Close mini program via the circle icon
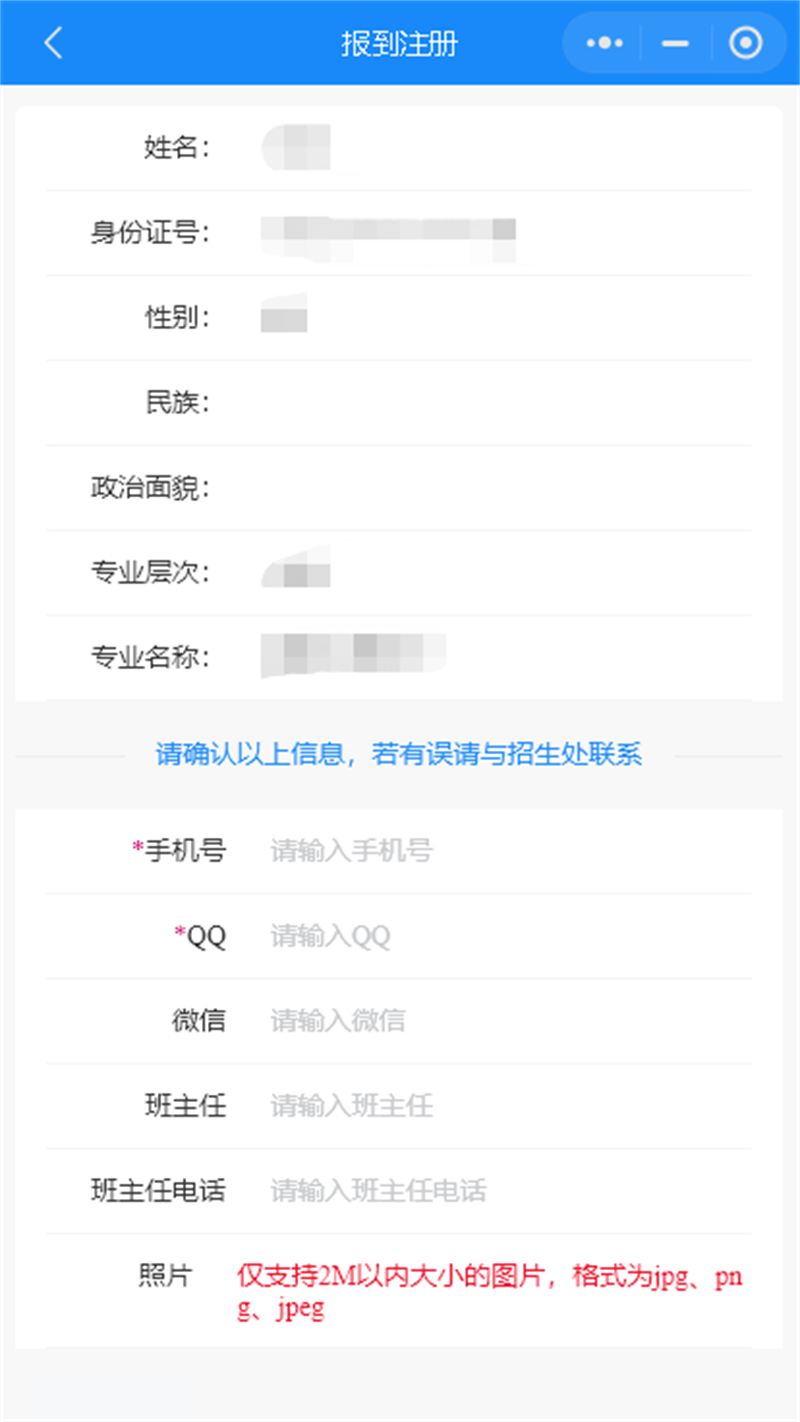The height and width of the screenshot is (1422, 800). pos(745,43)
